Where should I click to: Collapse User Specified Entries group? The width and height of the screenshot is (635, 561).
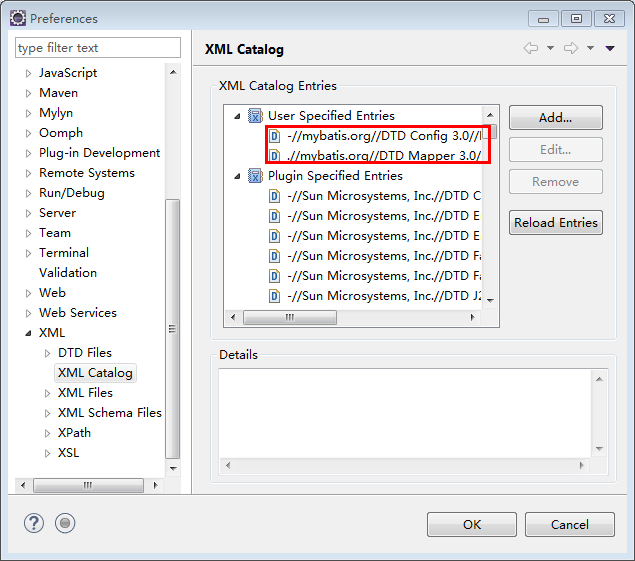tap(237, 117)
